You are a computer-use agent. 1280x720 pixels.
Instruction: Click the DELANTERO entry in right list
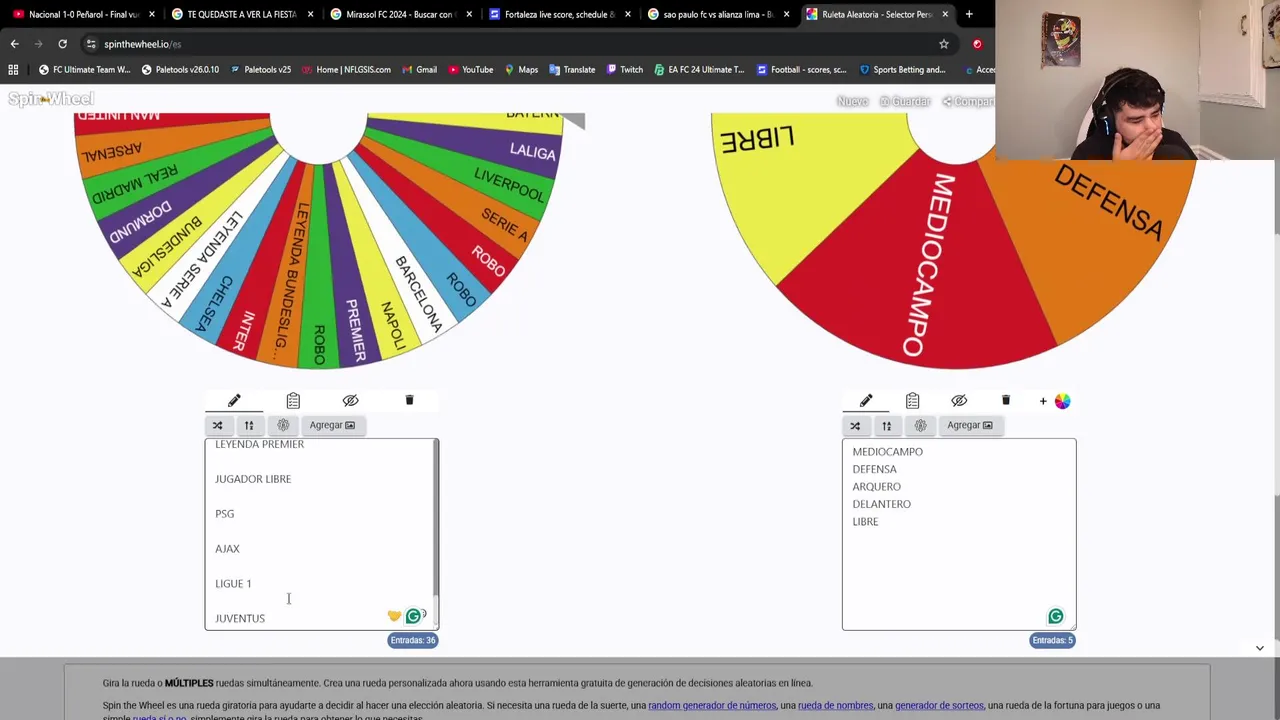[881, 504]
